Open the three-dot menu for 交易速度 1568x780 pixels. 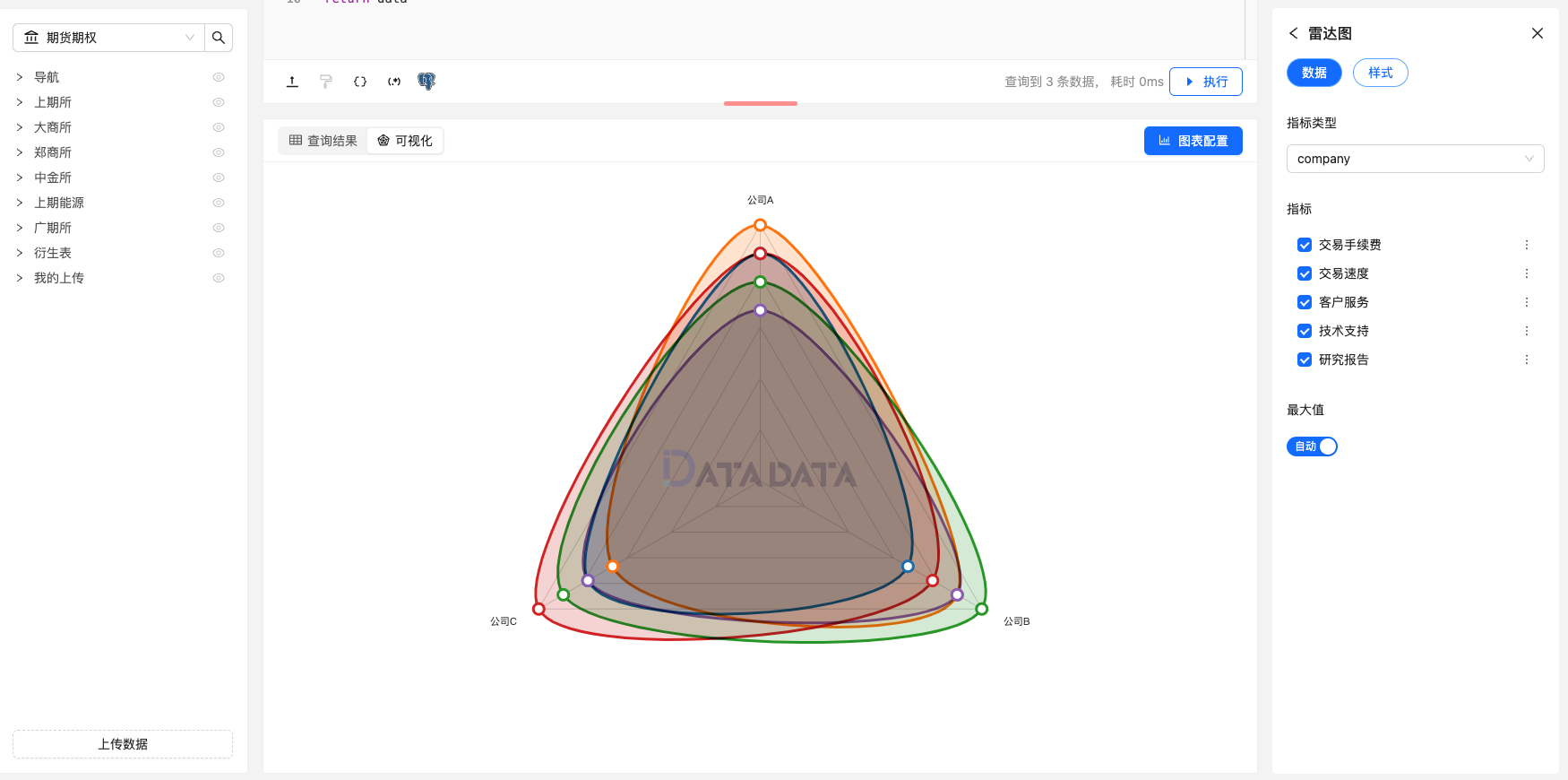click(x=1527, y=273)
